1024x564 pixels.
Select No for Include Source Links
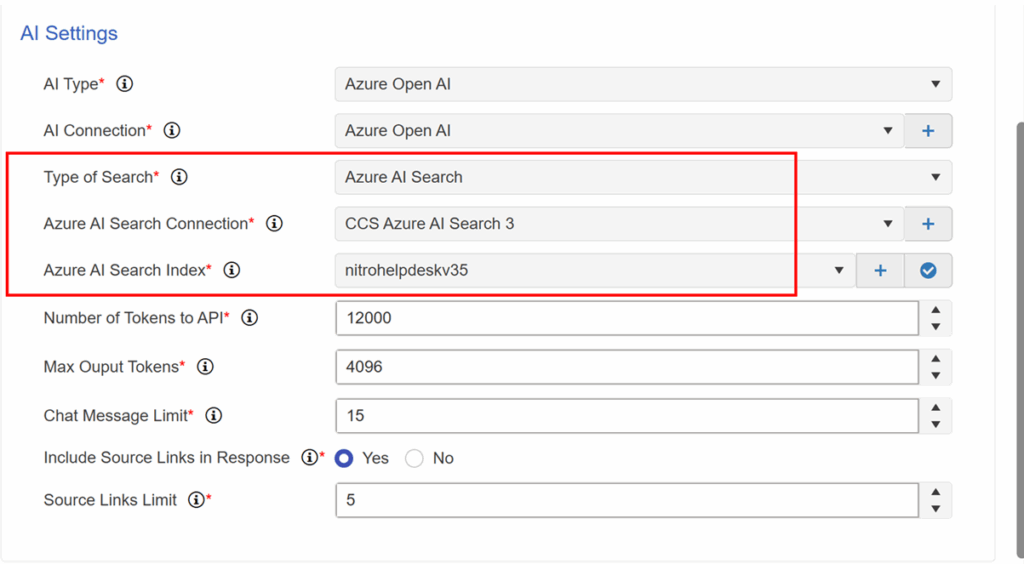pos(414,458)
